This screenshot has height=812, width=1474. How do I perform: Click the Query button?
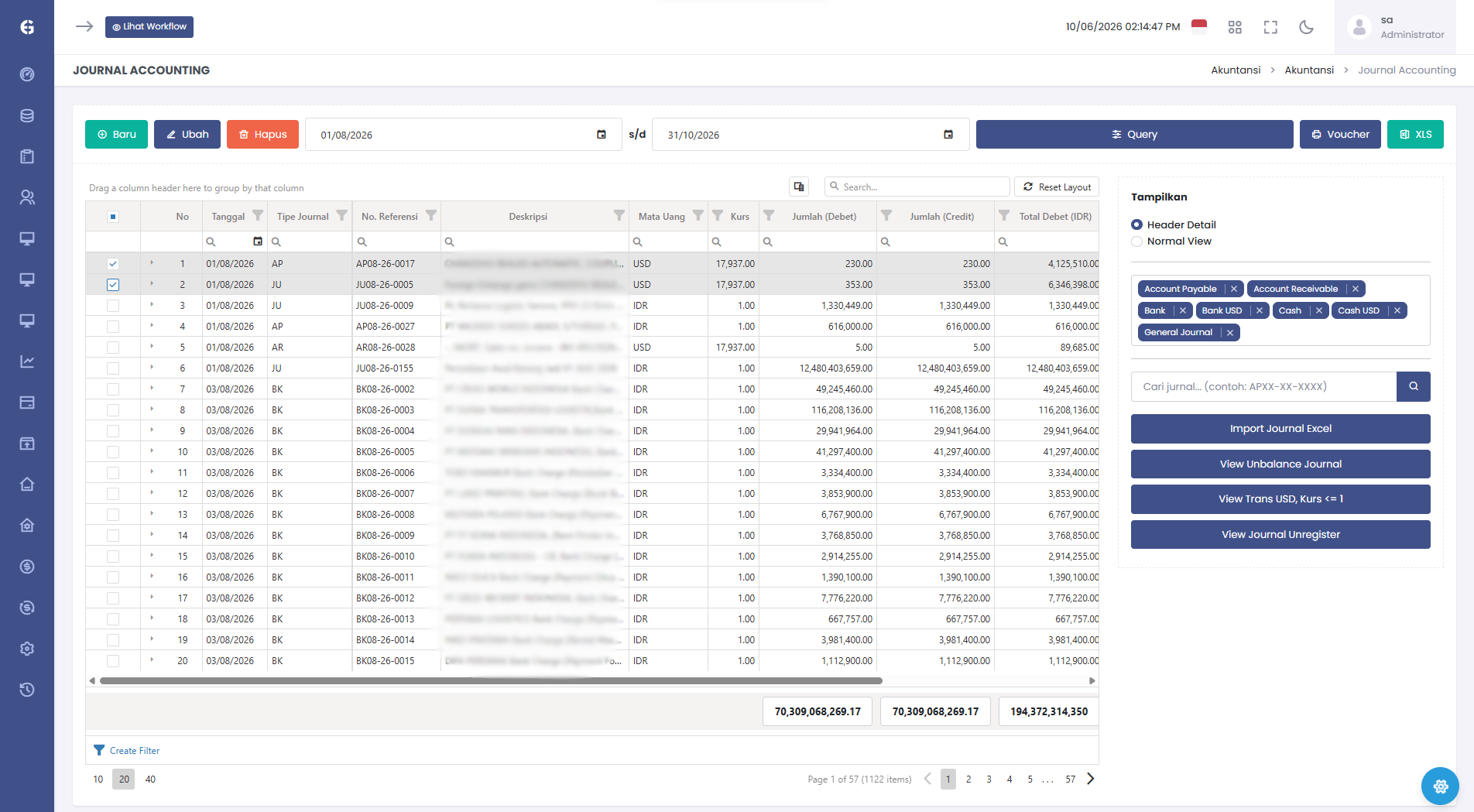1134,135
